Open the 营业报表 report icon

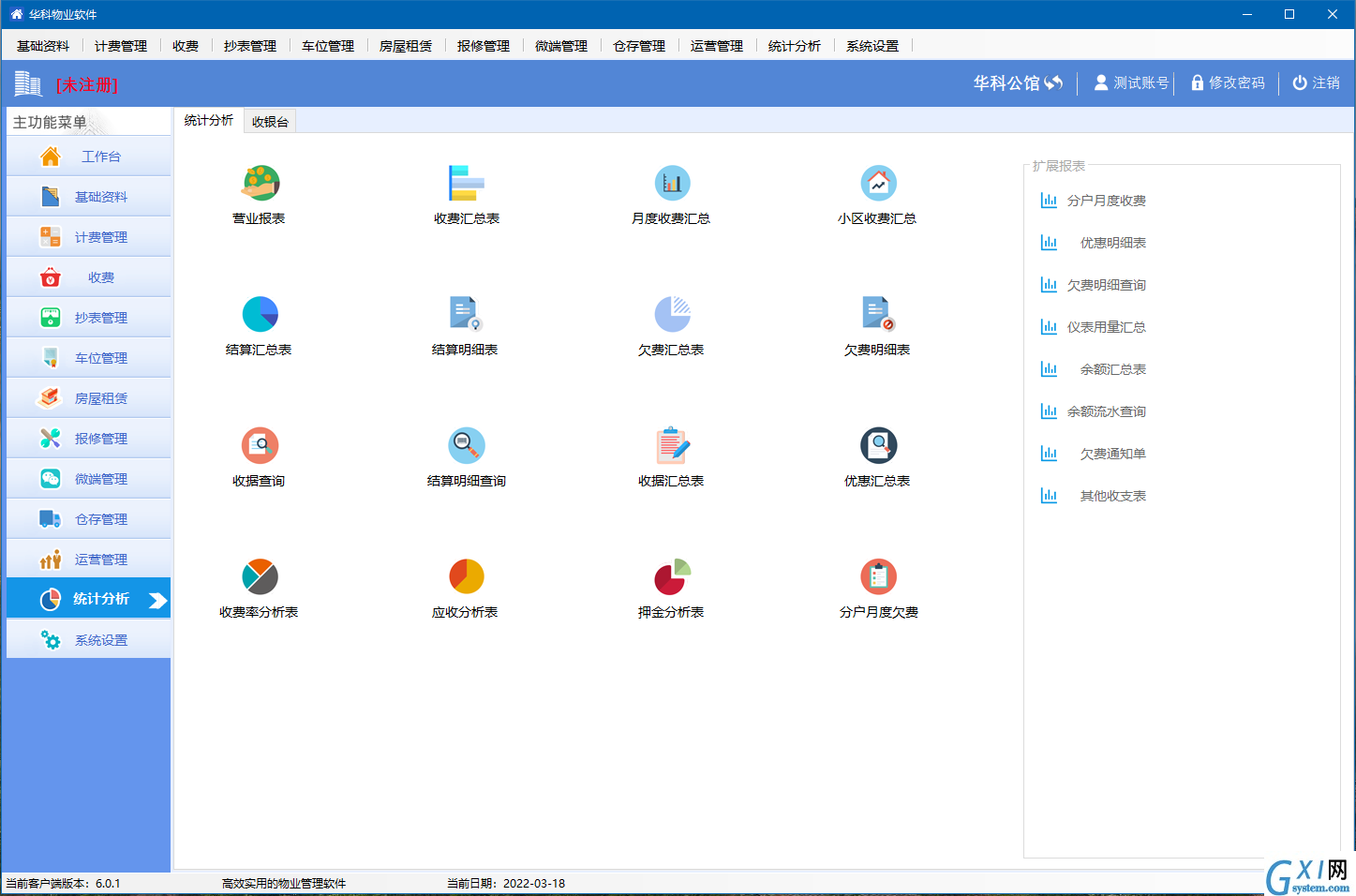coord(260,183)
